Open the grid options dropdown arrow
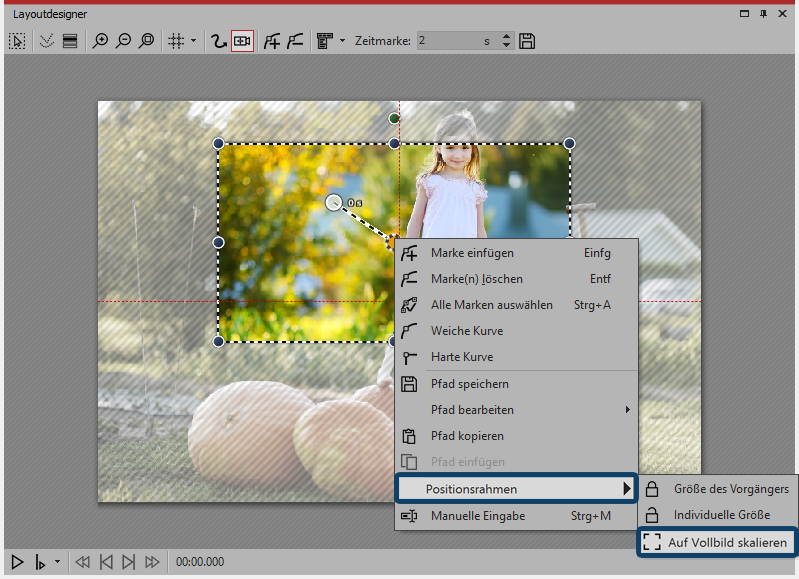Image resolution: width=799 pixels, height=579 pixels. tap(193, 41)
